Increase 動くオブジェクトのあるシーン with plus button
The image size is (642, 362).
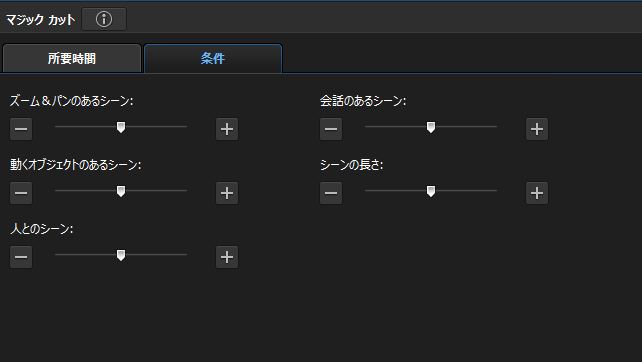click(x=227, y=193)
